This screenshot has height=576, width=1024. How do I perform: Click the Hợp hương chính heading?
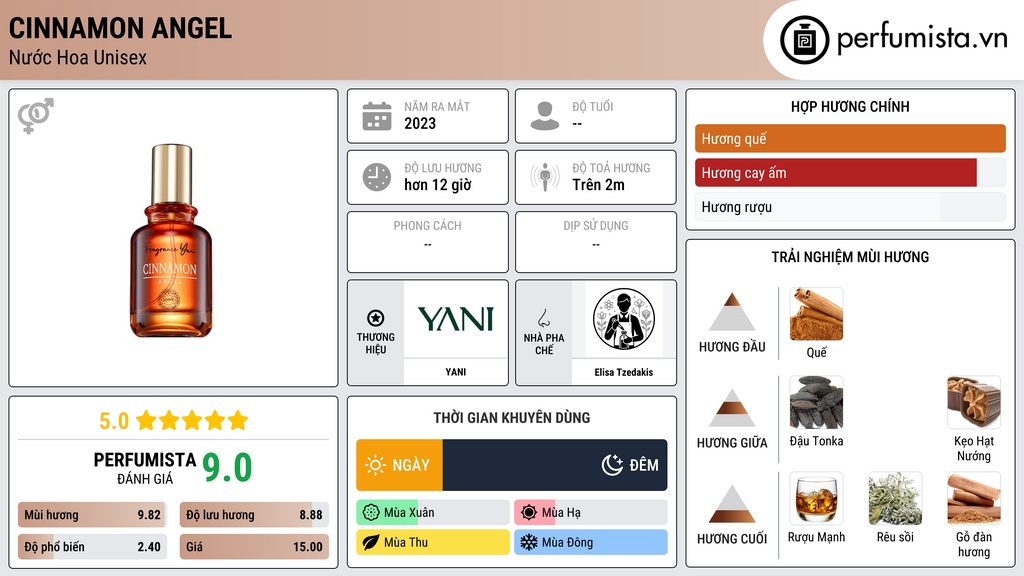(850, 106)
